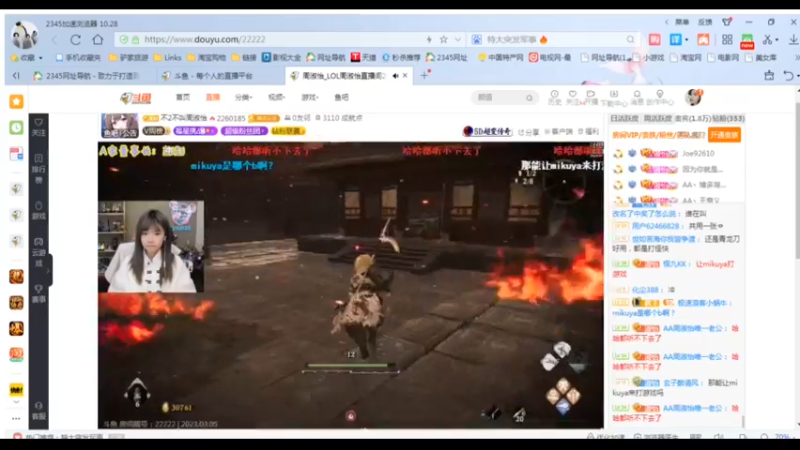
Task: Click the tab list scroll-left icon
Action: pyautogui.click(x=16, y=76)
